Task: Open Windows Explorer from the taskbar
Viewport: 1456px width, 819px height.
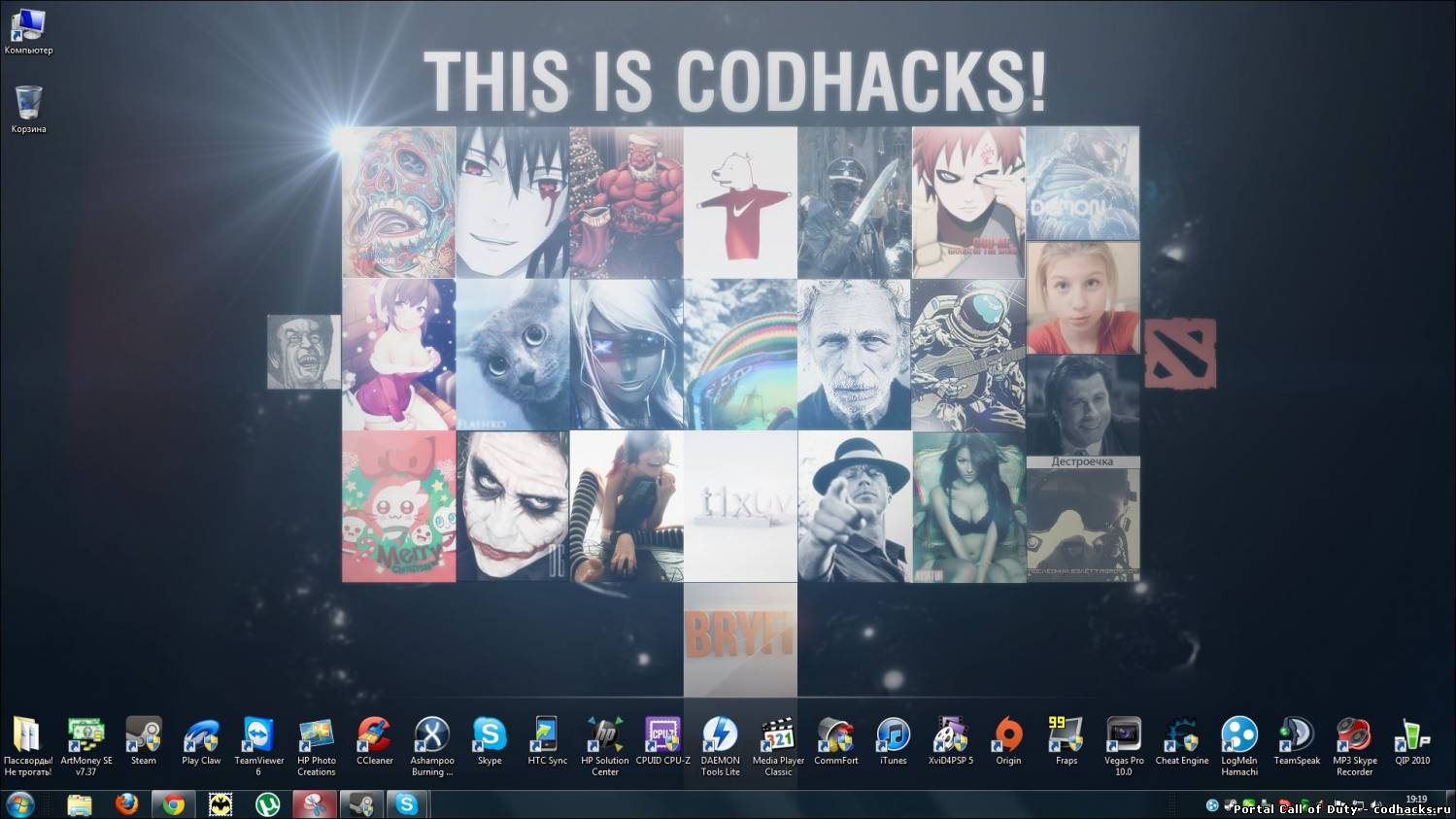Action: pyautogui.click(x=80, y=804)
